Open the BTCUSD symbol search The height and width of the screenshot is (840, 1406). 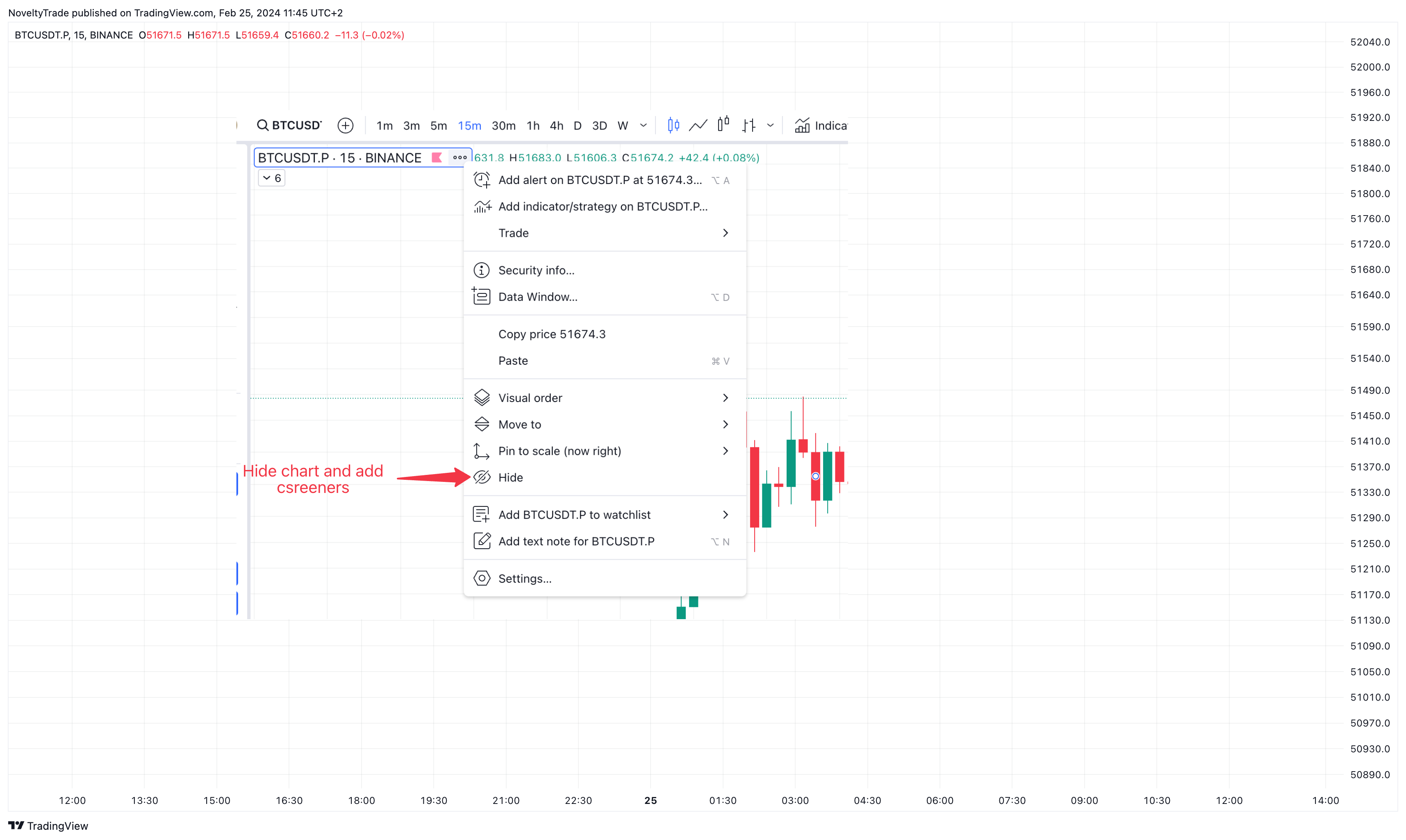(289, 125)
